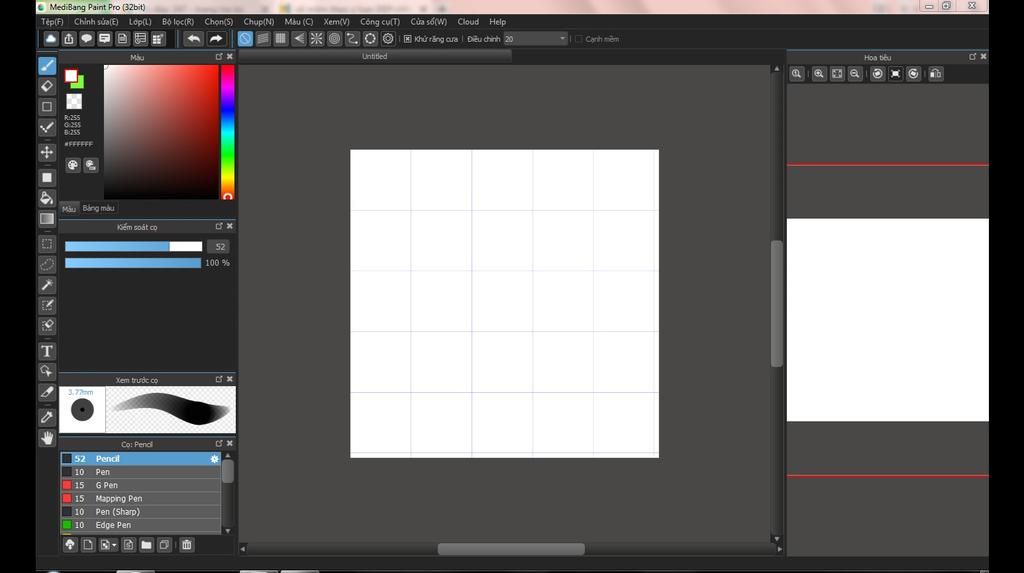The image size is (1024, 573).
Task: Open the Help menu
Action: (x=498, y=22)
